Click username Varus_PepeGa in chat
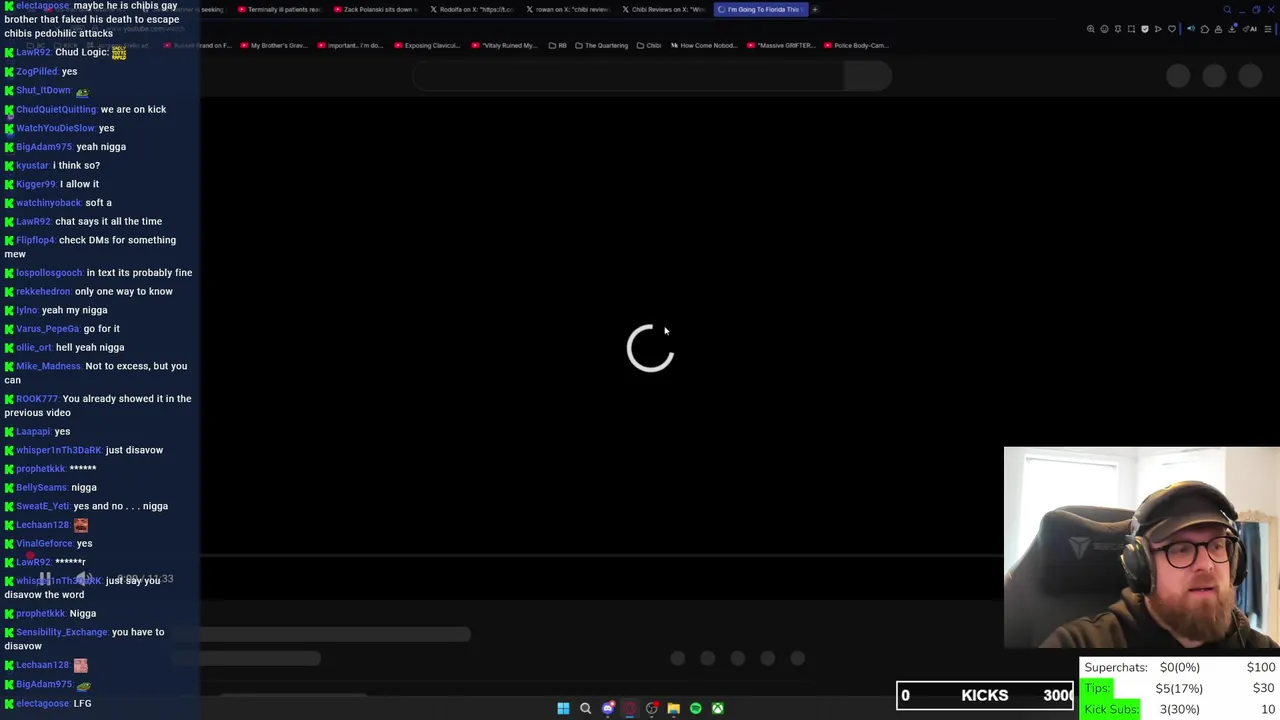 pyautogui.click(x=47, y=329)
